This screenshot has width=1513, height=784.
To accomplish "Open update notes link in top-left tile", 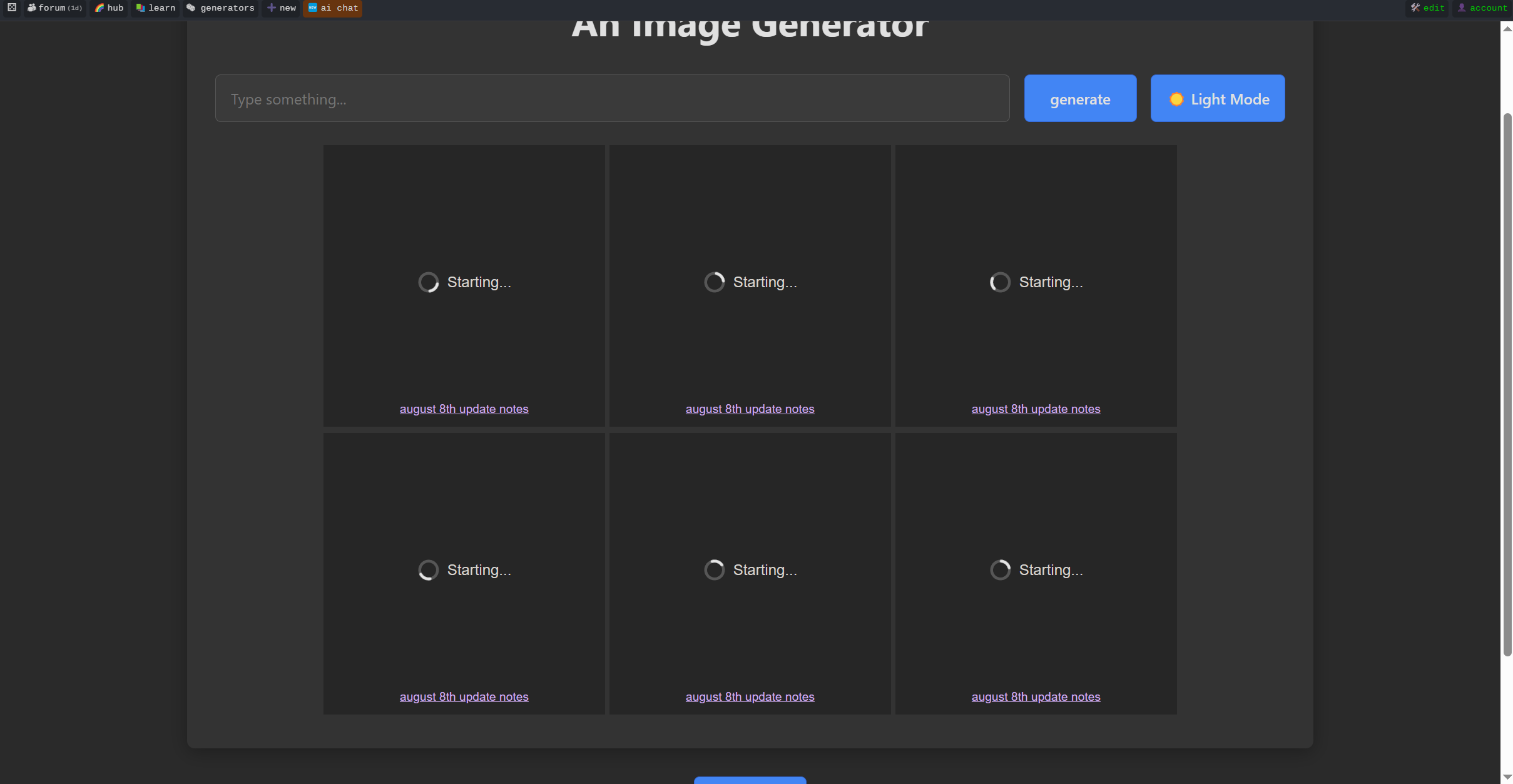I will 464,409.
